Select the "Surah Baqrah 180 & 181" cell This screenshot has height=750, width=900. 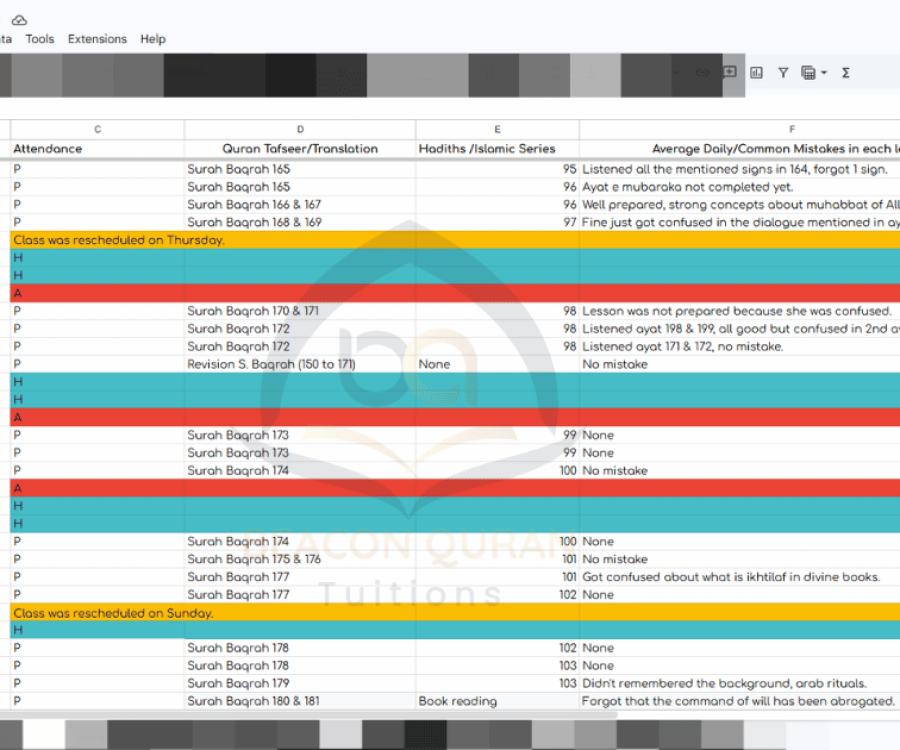coord(300,701)
